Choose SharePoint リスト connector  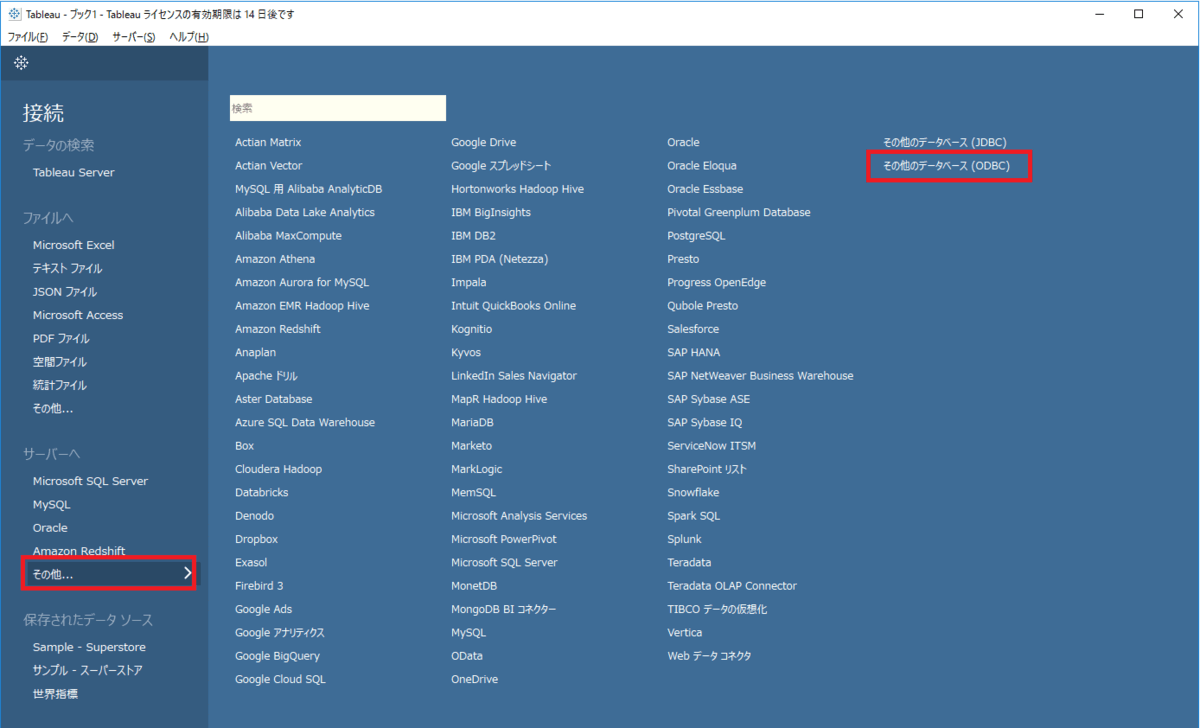click(x=707, y=469)
